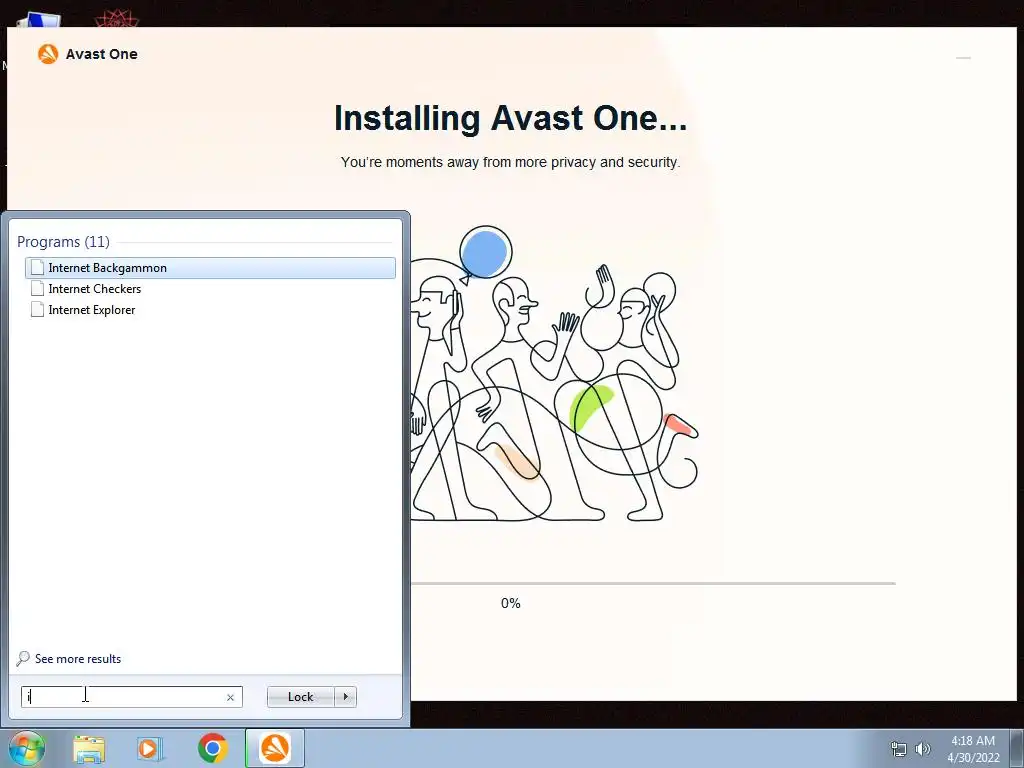Minimize the Avast One installer window
The image size is (1024, 768).
tap(963, 58)
